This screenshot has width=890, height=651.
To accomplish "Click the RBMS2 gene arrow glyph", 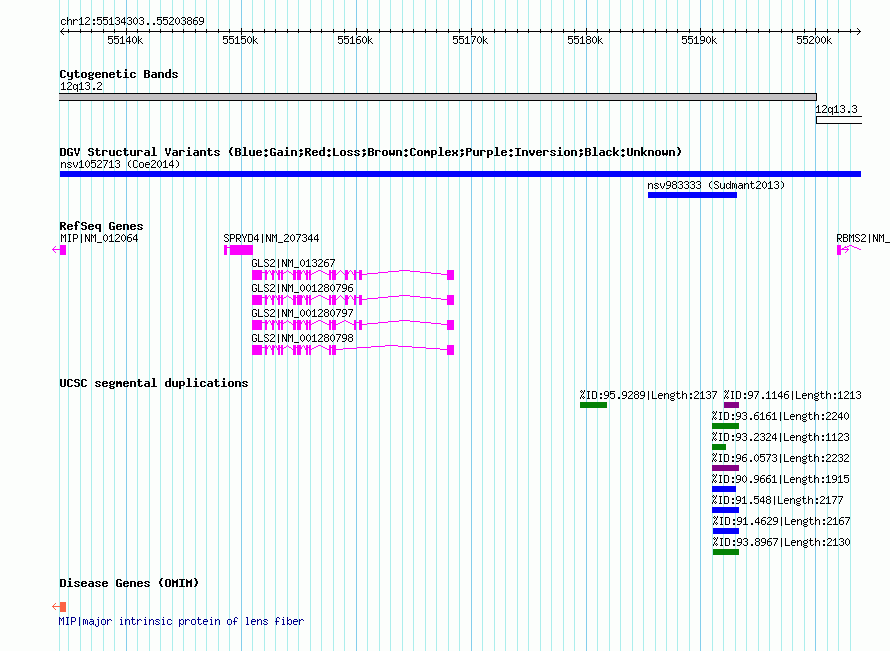I will click(849, 250).
